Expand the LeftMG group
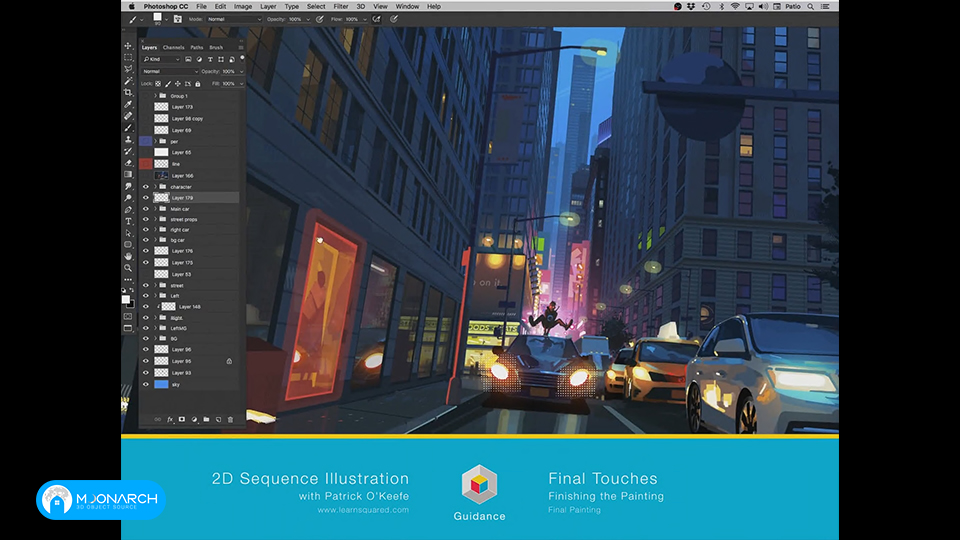 pos(156,328)
